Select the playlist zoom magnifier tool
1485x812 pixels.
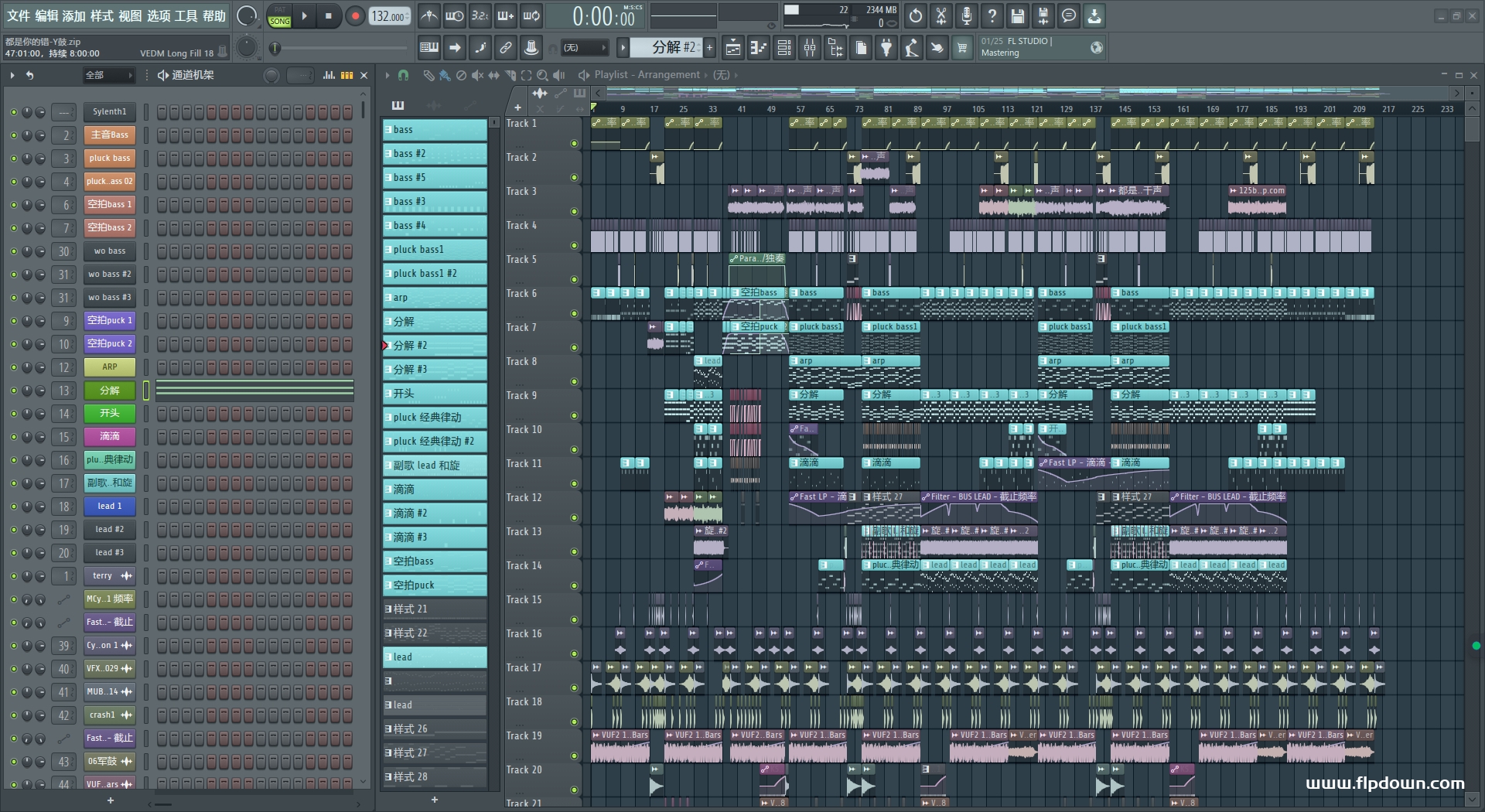[542, 75]
